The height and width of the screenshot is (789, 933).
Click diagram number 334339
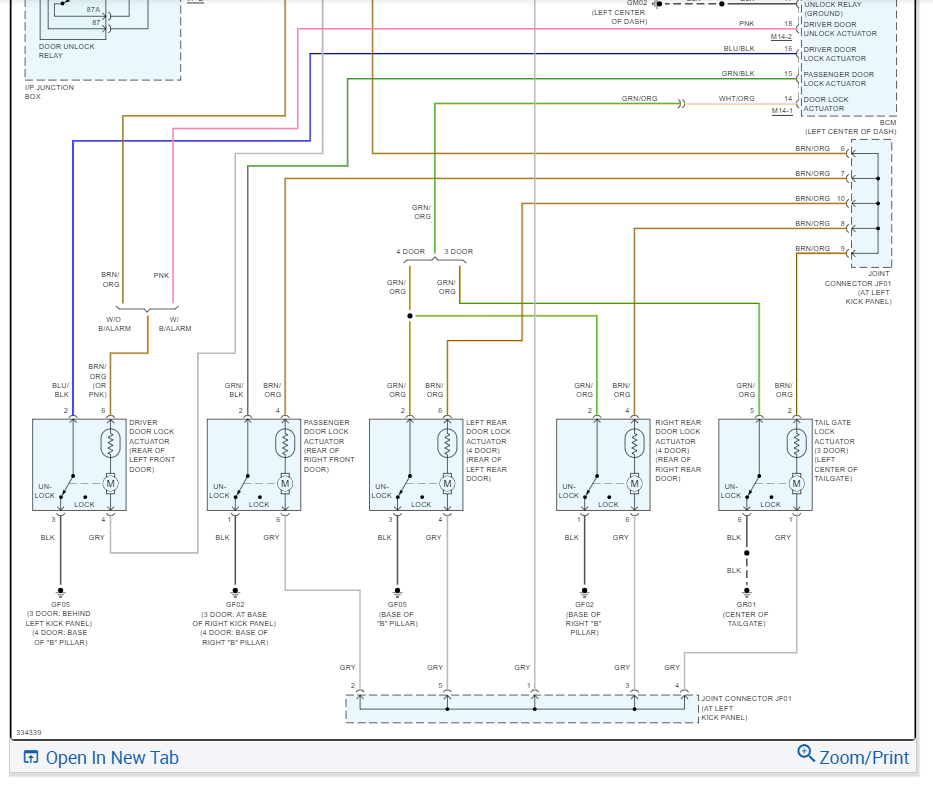[x=29, y=732]
